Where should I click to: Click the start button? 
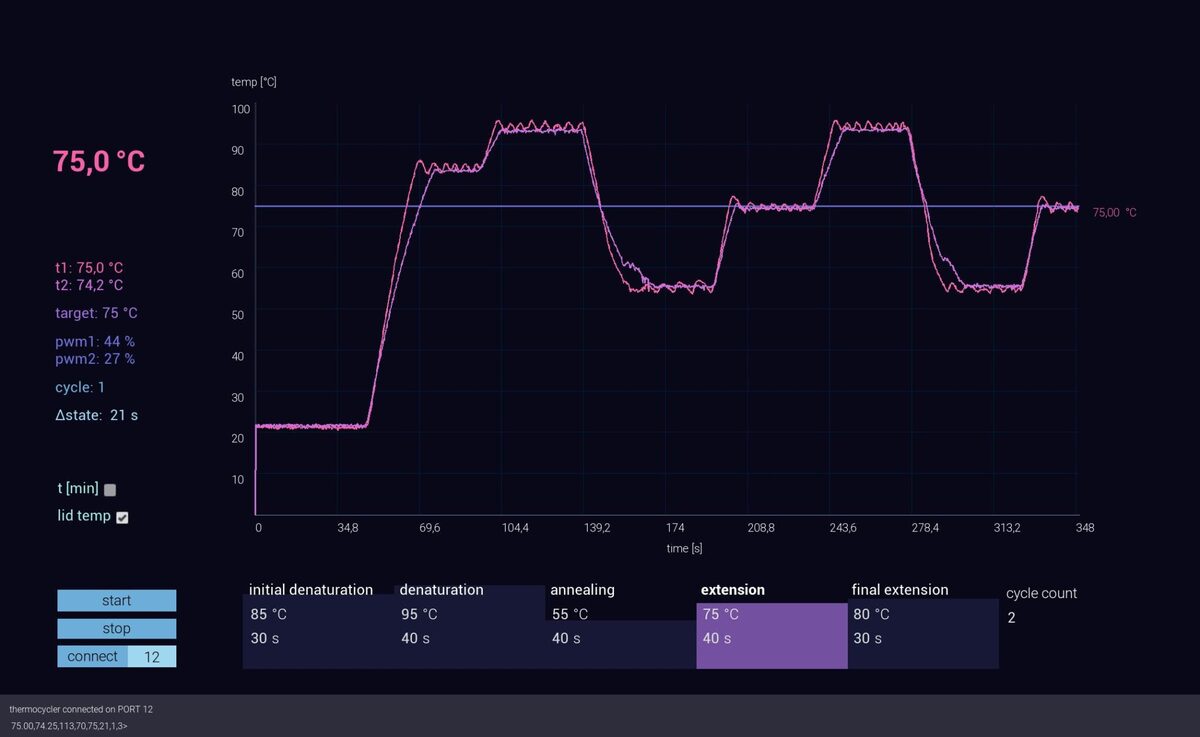[116, 600]
